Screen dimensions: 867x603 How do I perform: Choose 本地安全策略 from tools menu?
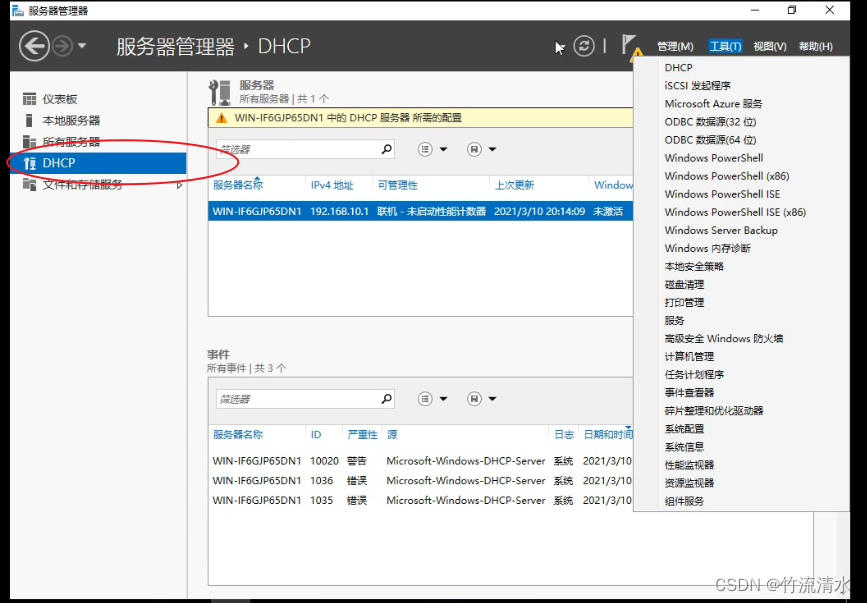(694, 266)
